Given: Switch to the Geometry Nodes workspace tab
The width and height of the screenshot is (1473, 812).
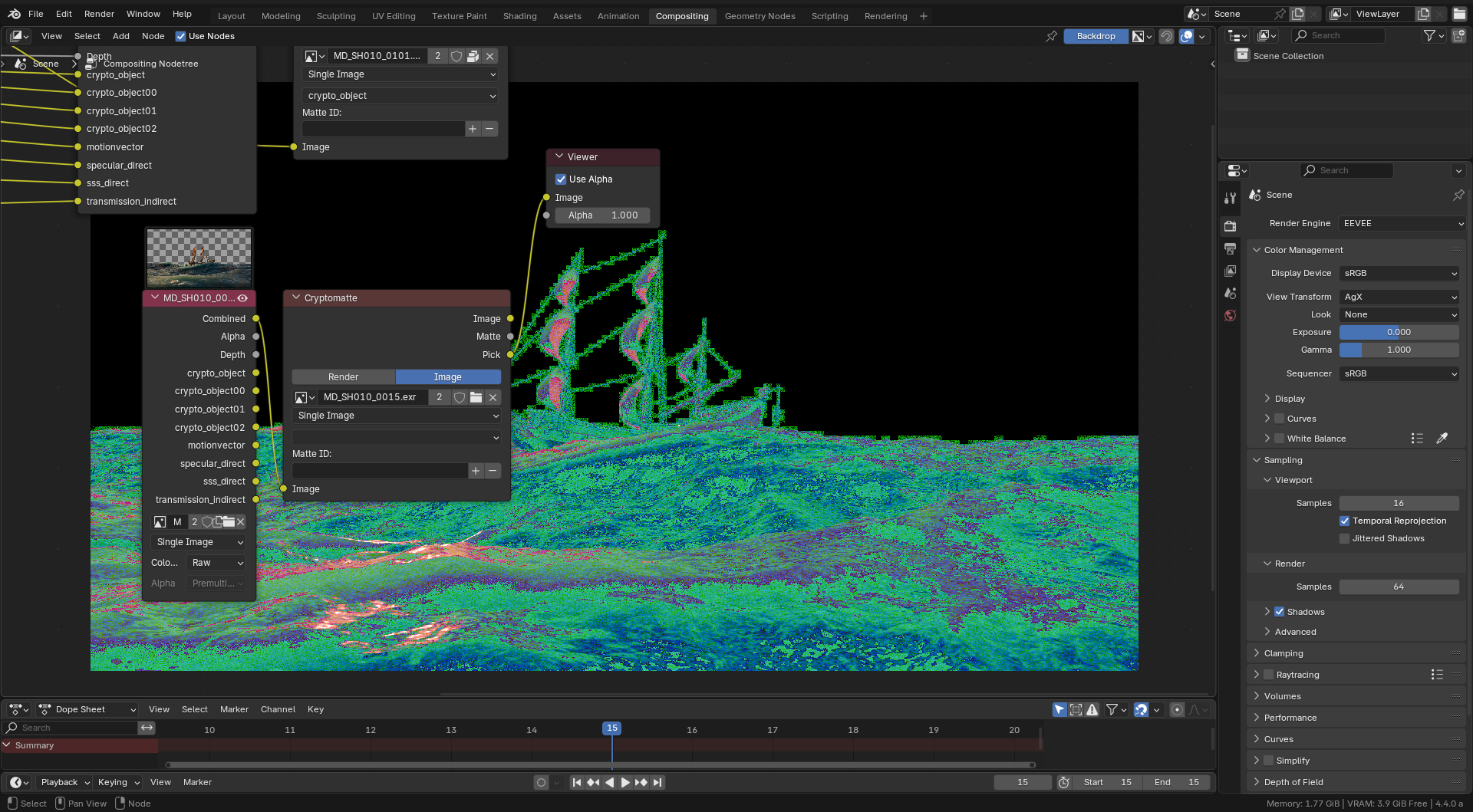Looking at the screenshot, I should [760, 16].
